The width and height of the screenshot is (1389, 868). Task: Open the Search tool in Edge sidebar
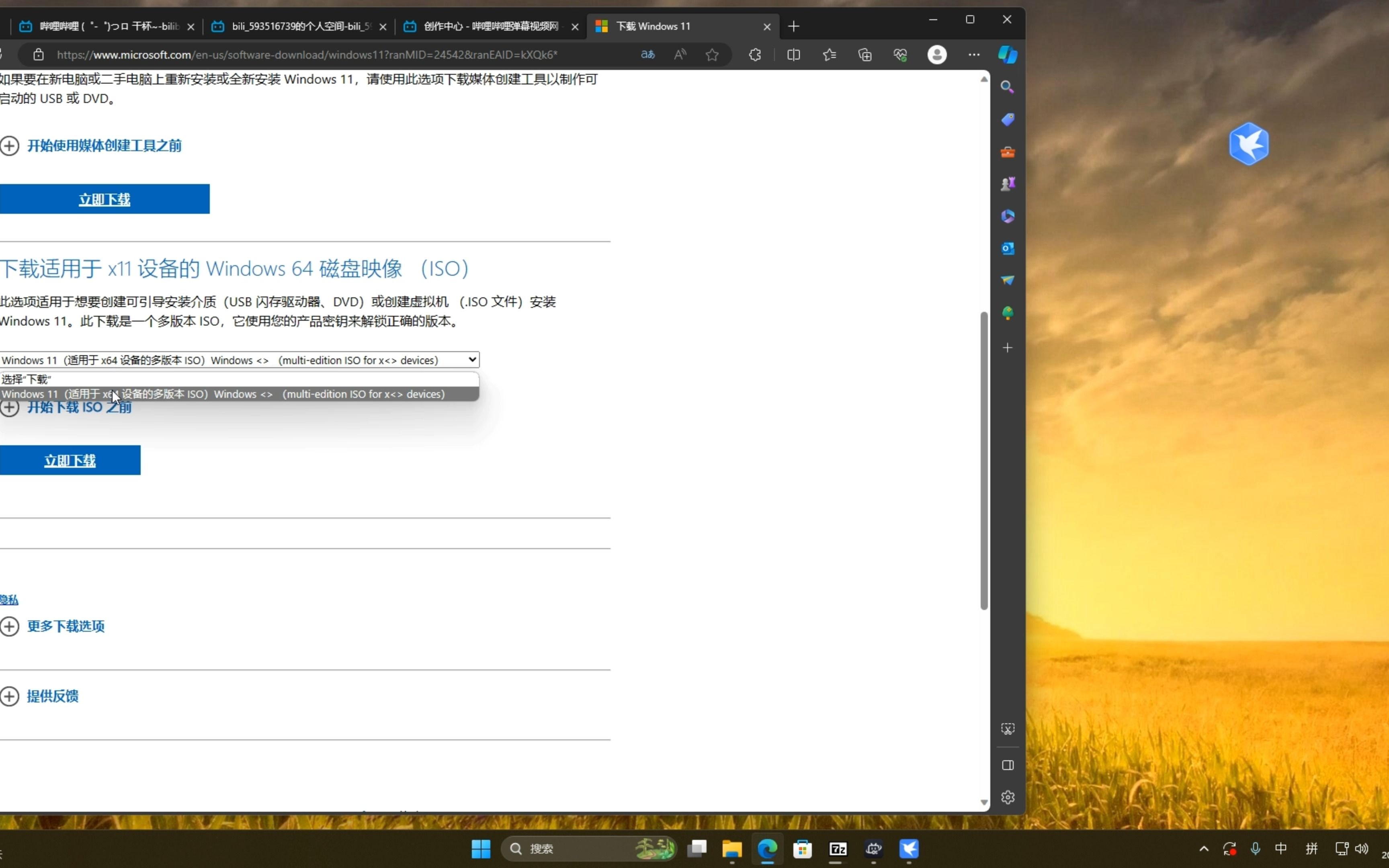point(1007,87)
